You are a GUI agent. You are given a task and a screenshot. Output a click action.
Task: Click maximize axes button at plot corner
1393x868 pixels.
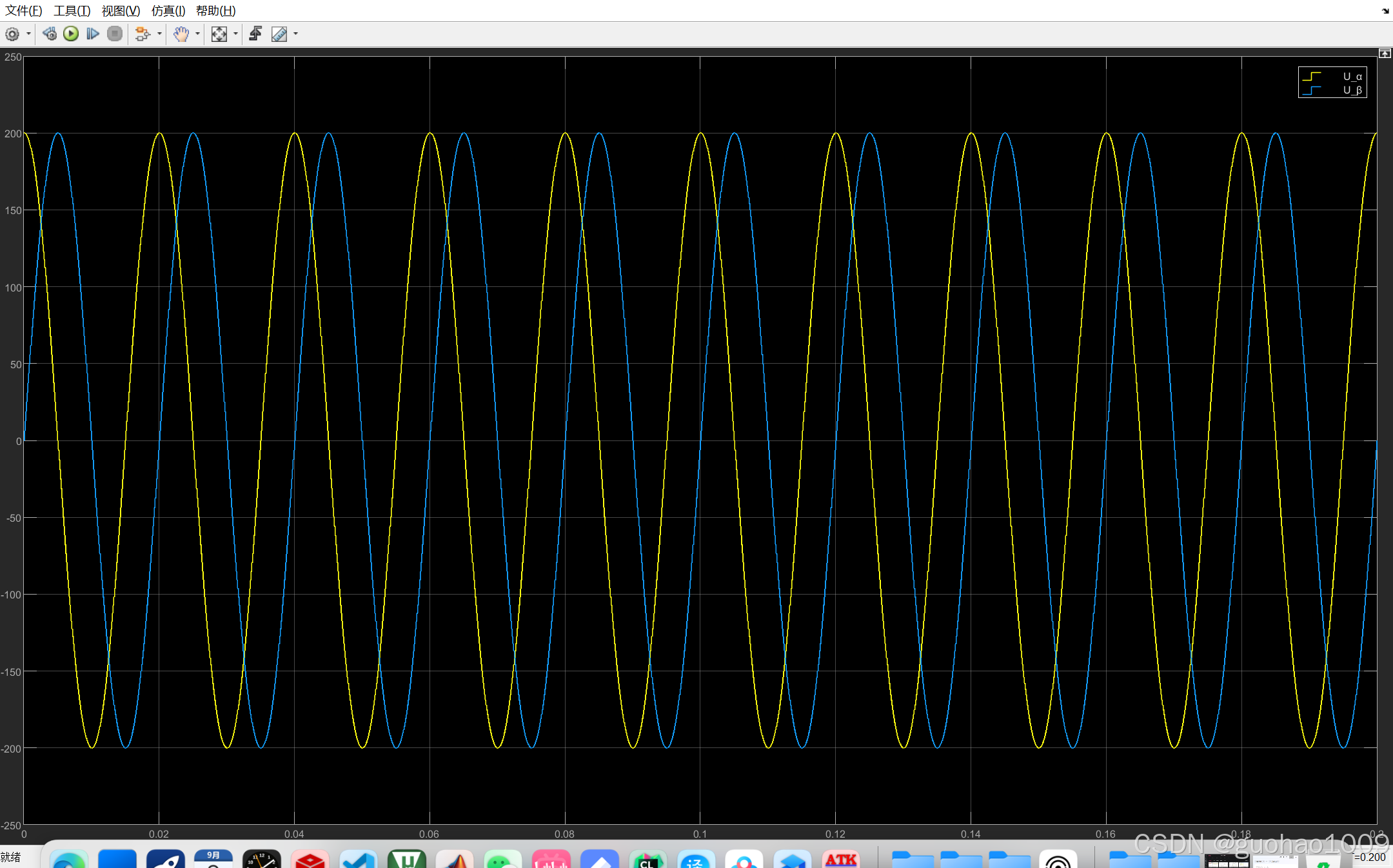pyautogui.click(x=1385, y=54)
